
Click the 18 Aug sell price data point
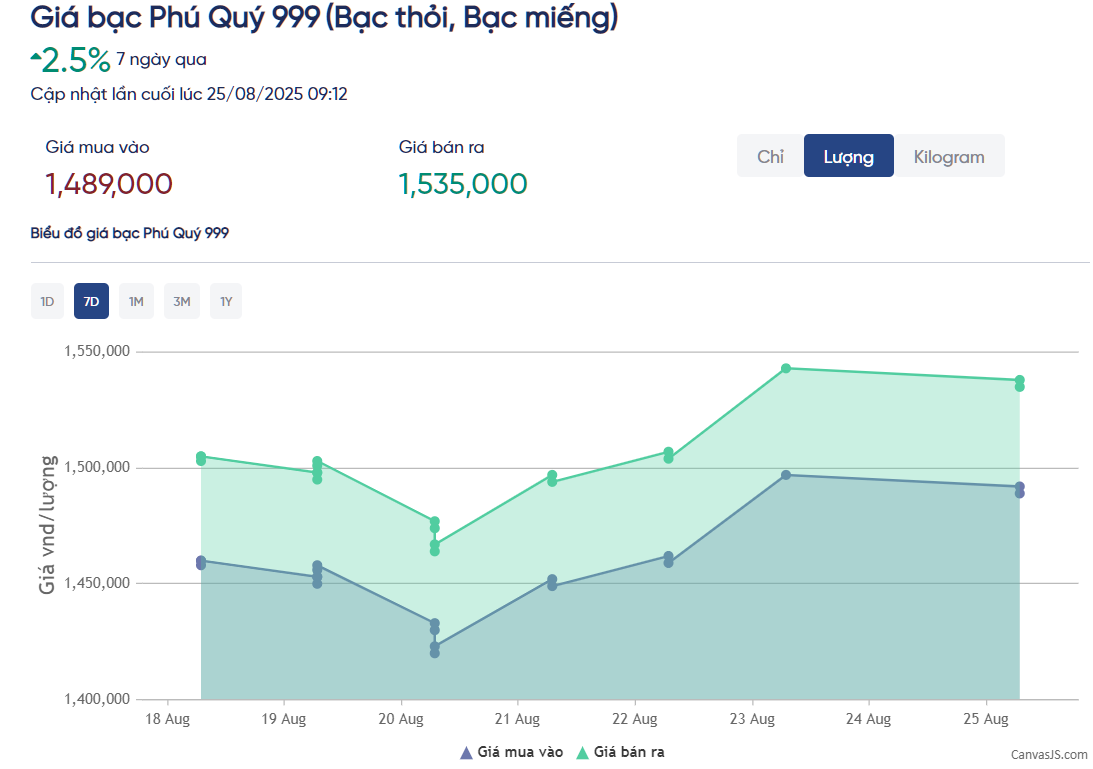201,457
